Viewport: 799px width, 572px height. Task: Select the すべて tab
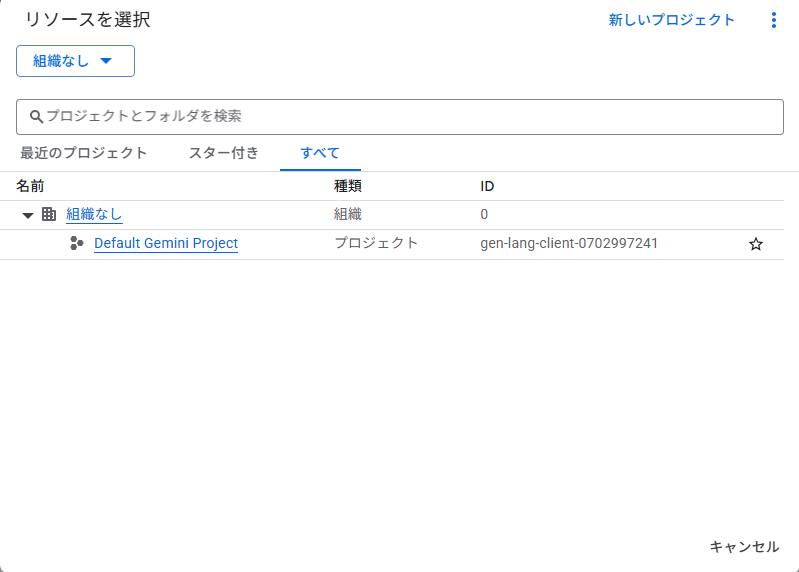(320, 153)
